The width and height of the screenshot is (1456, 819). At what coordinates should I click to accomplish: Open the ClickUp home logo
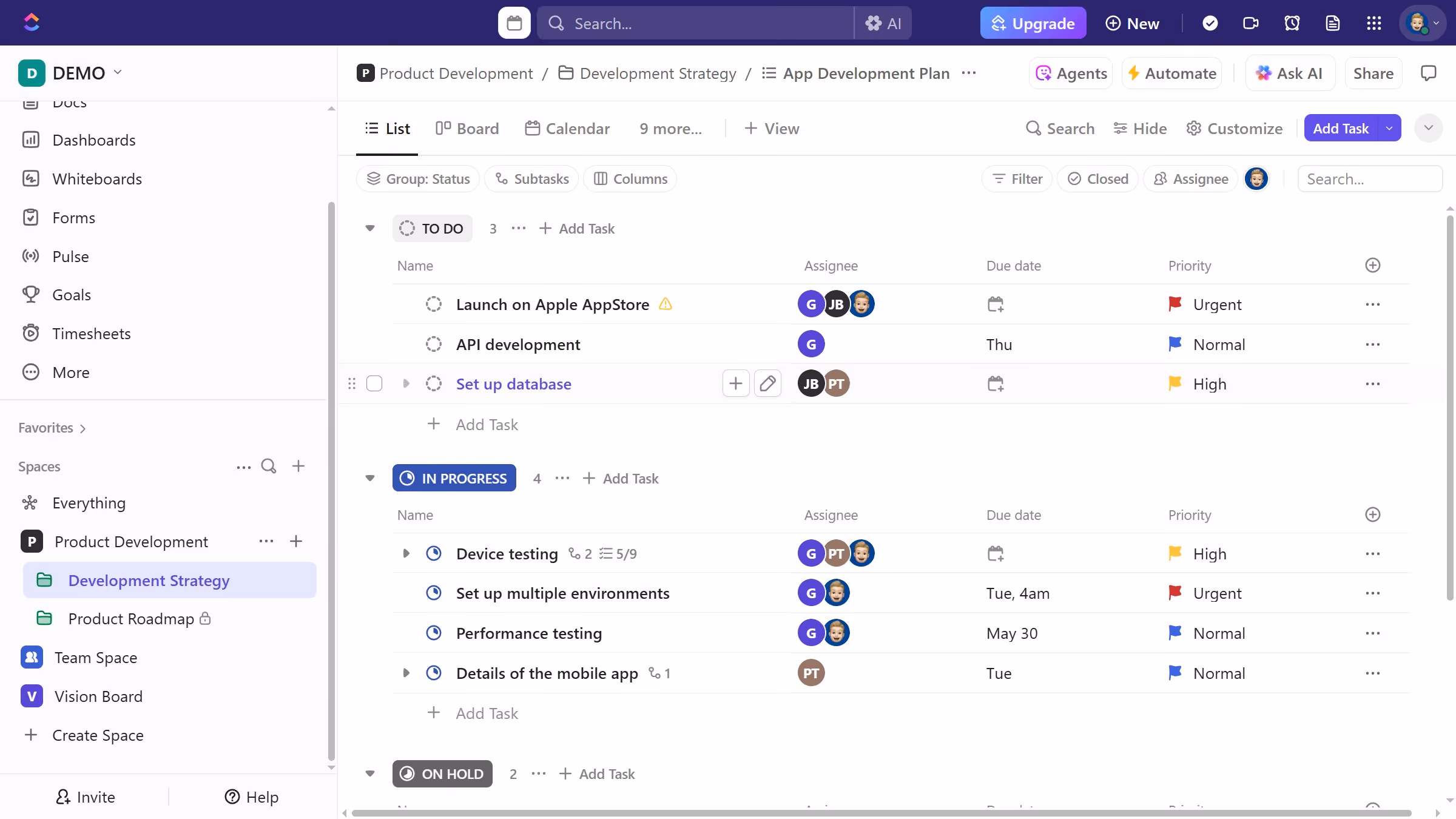click(32, 22)
